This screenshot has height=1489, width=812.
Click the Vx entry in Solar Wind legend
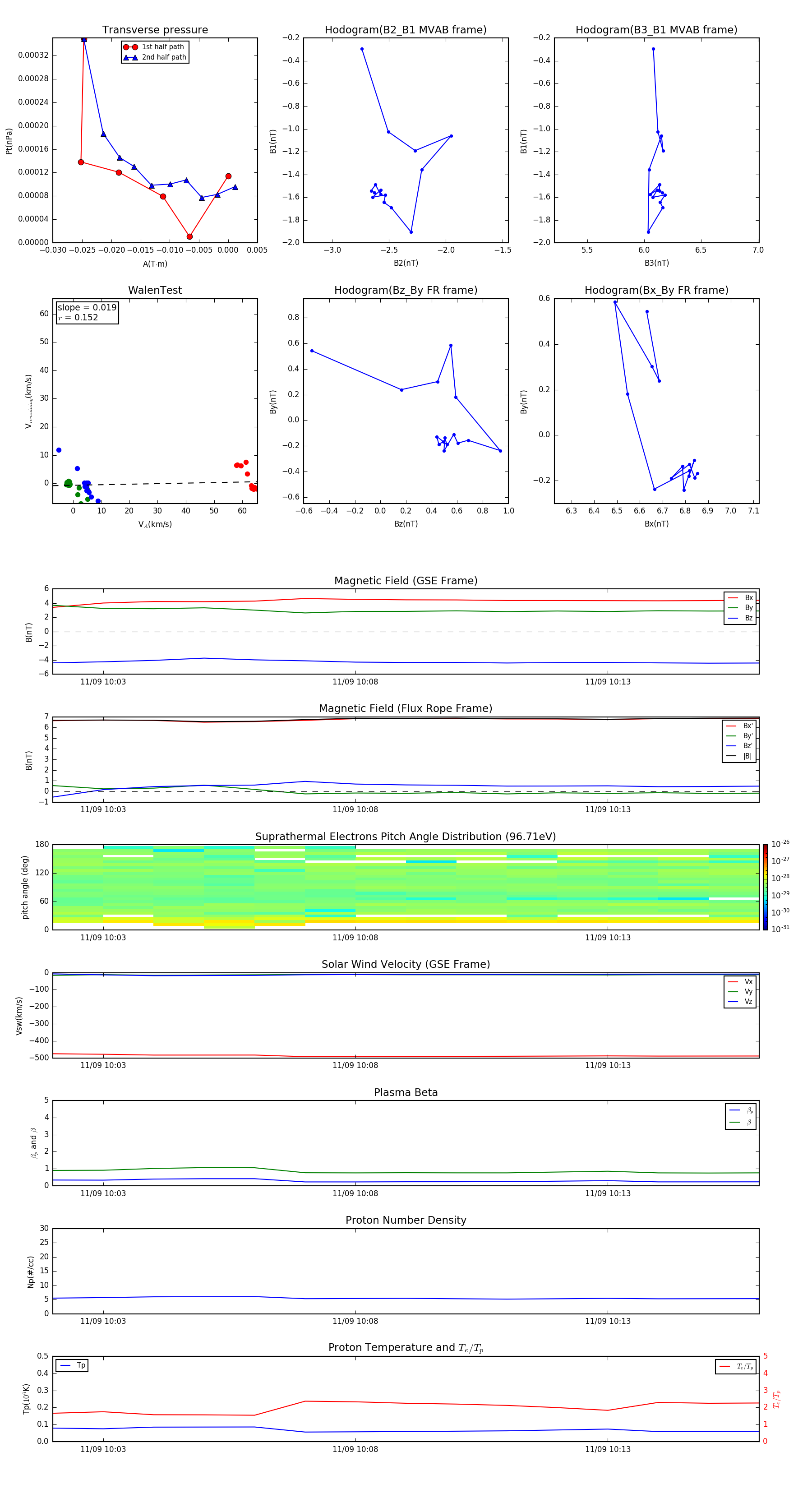click(x=741, y=981)
